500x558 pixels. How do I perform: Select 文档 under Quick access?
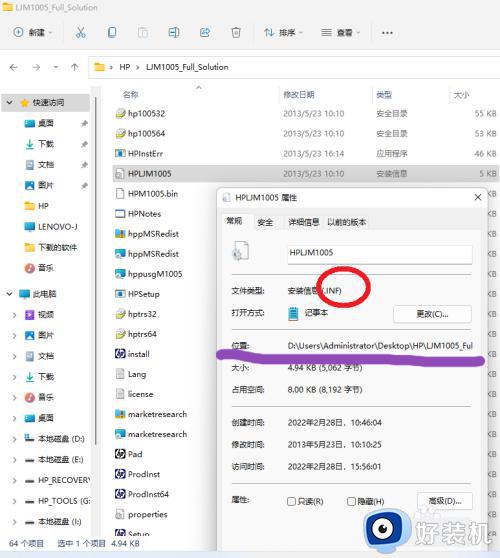click(46, 165)
